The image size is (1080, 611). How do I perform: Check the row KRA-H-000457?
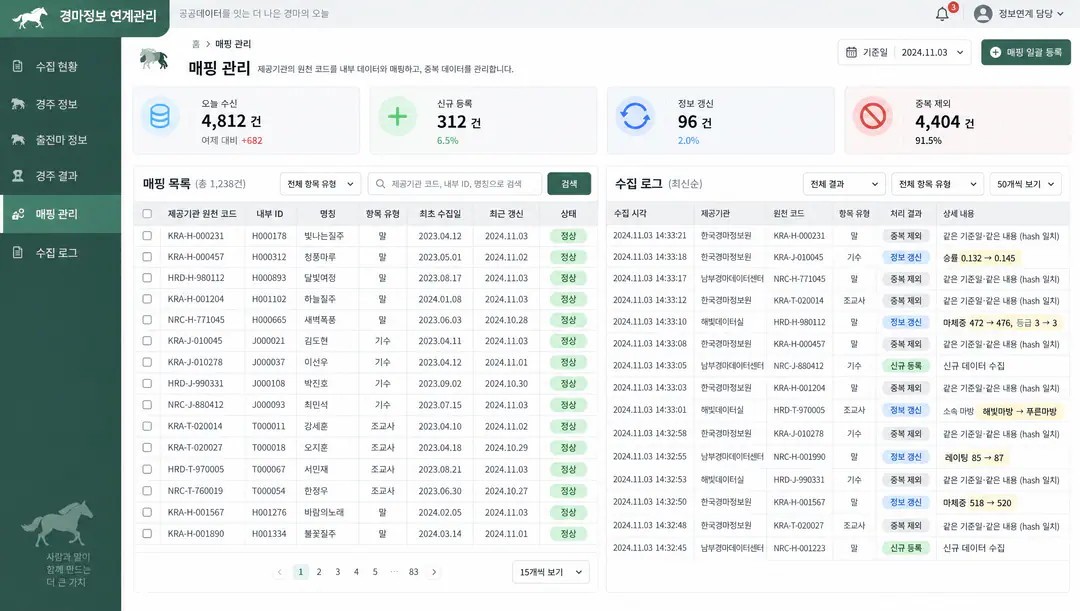click(147, 256)
